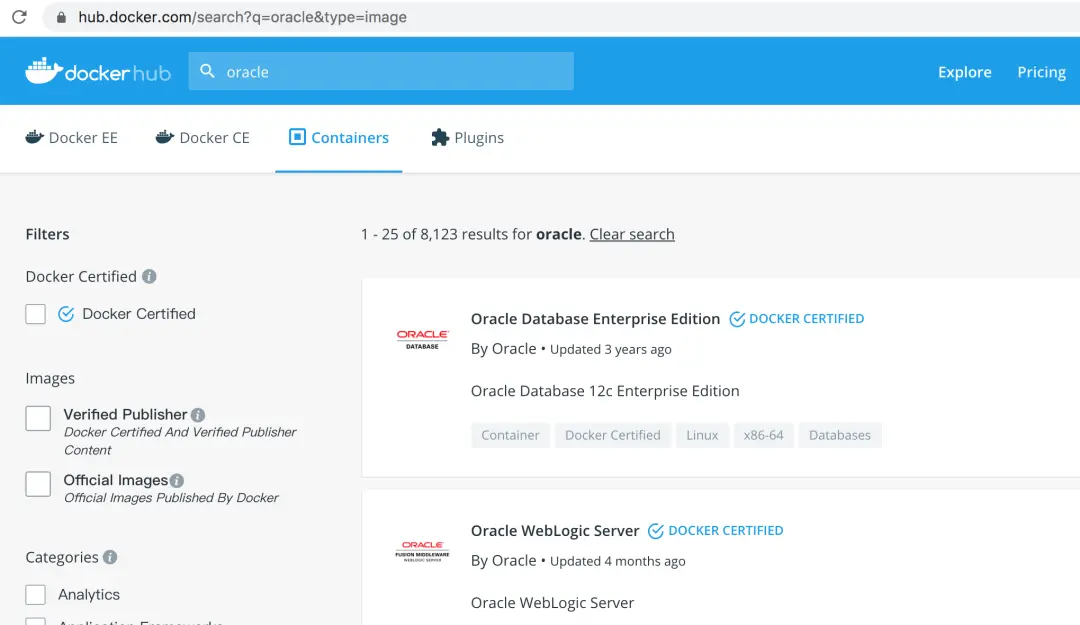Click info icon next to Categories
Screen dimensions: 1080x625
[110, 557]
